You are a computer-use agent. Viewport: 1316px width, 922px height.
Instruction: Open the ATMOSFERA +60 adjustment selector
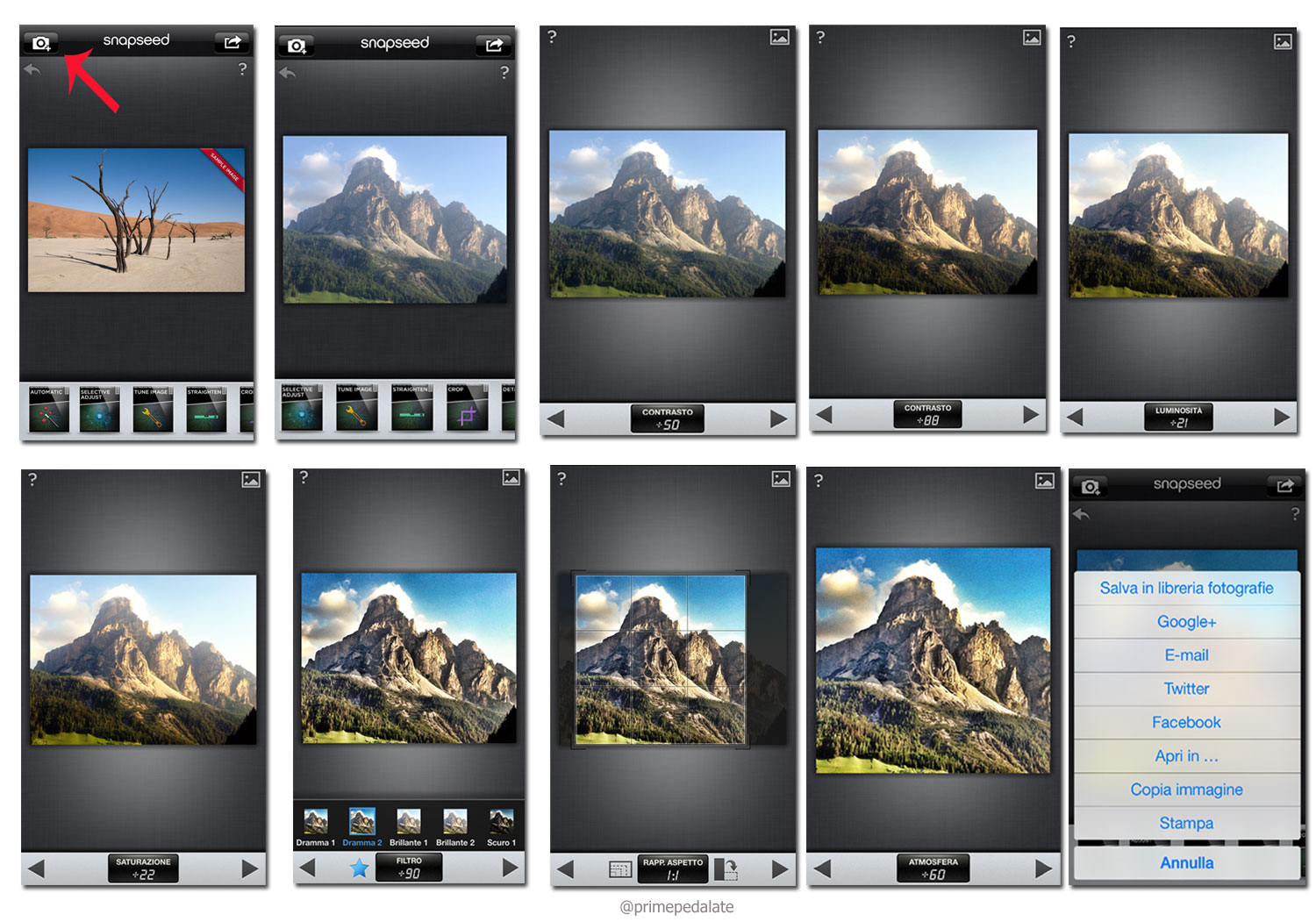[933, 868]
